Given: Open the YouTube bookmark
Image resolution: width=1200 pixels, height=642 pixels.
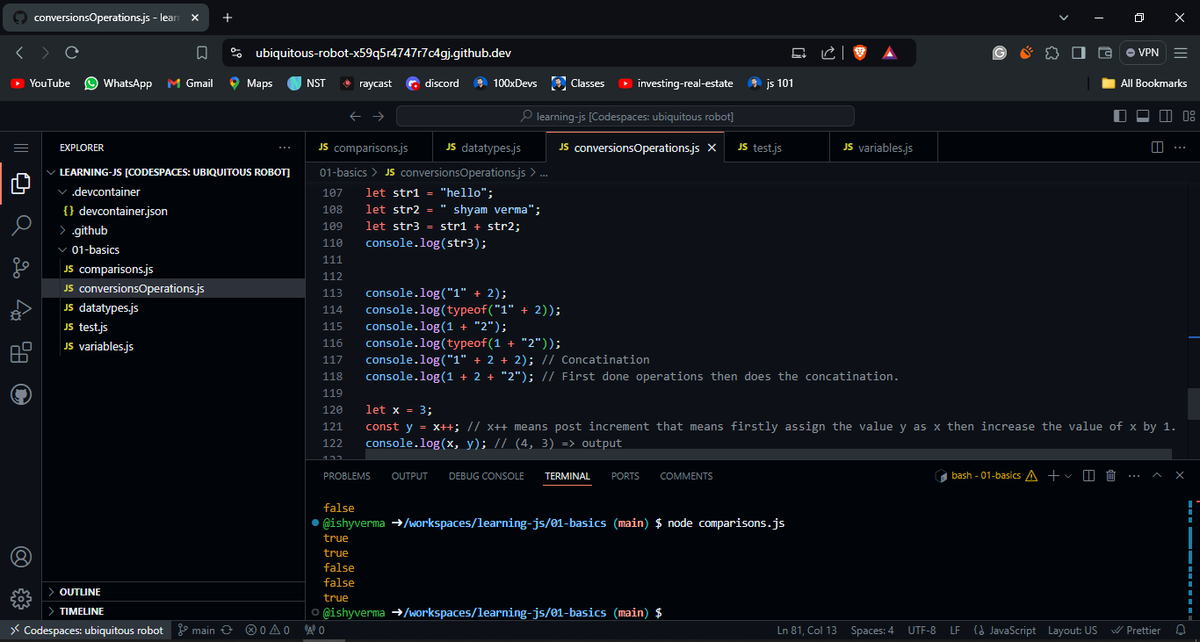Looking at the screenshot, I should 41,83.
